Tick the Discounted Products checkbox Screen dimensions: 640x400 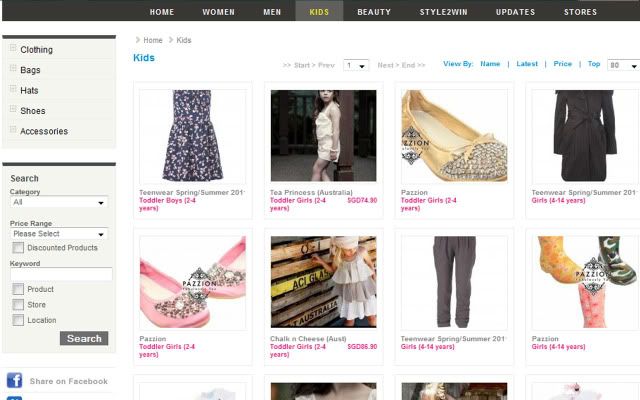coord(18,248)
